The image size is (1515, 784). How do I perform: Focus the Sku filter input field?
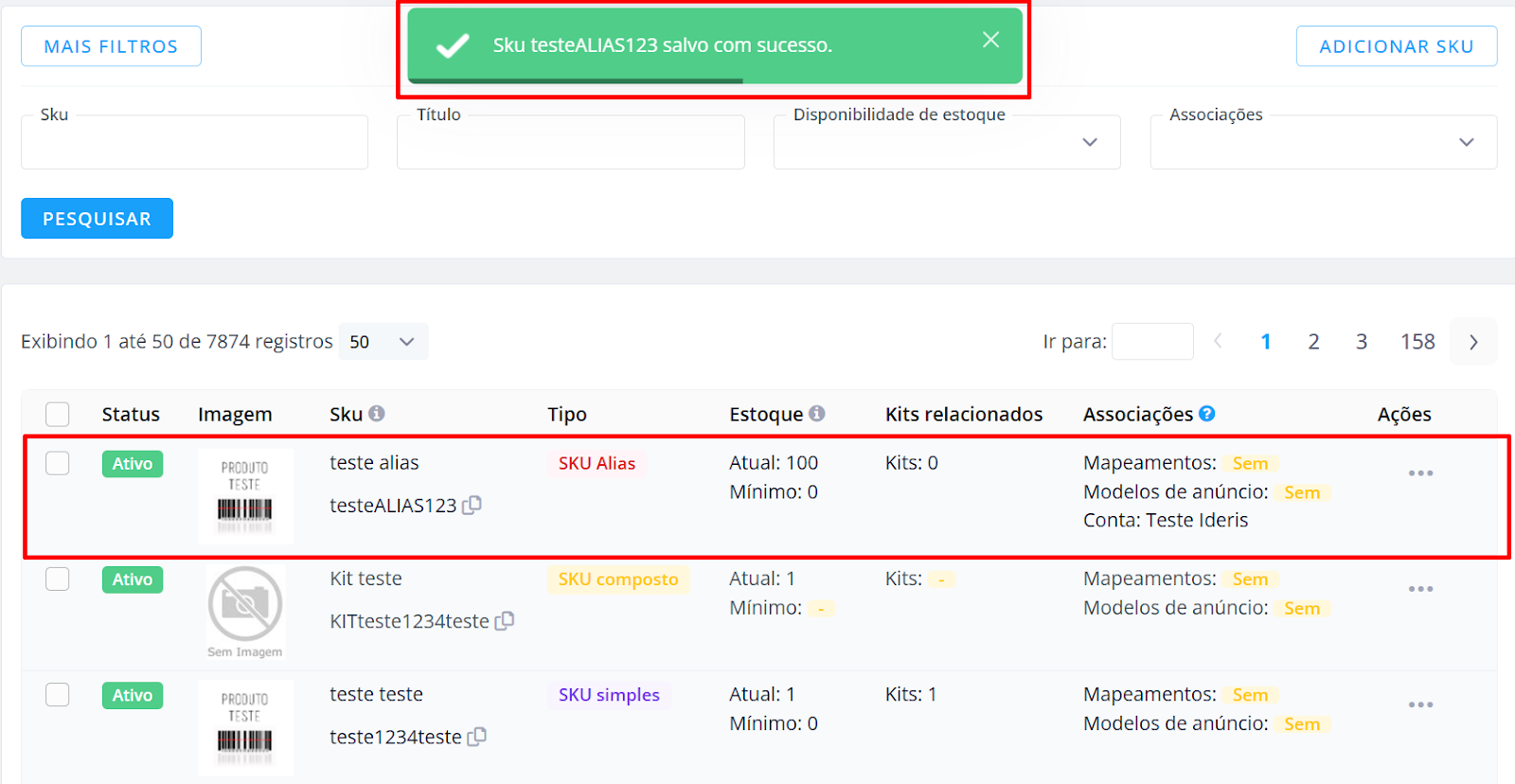point(194,142)
